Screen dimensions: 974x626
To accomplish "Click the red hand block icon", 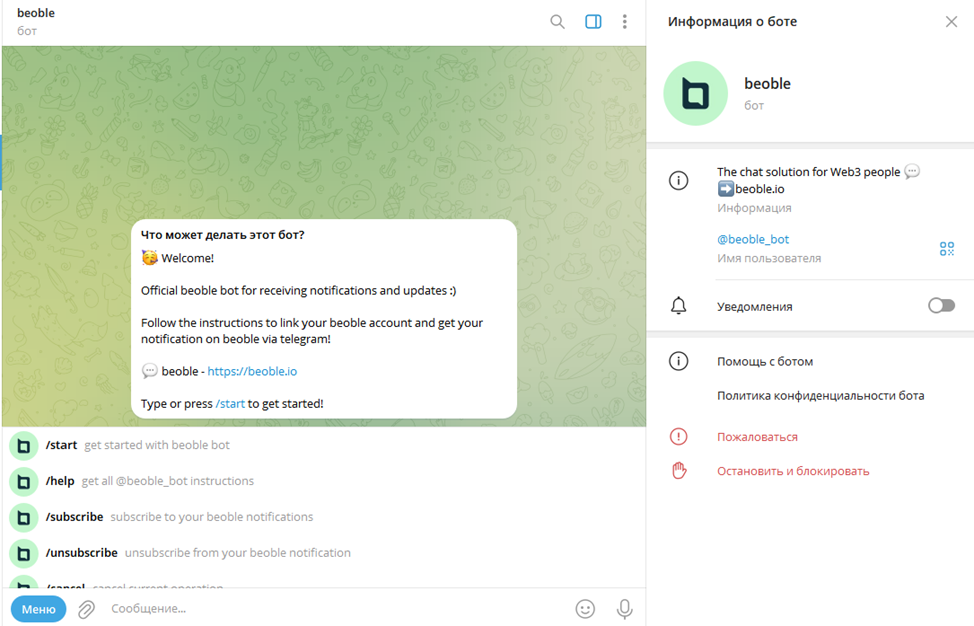I will pyautogui.click(x=679, y=471).
